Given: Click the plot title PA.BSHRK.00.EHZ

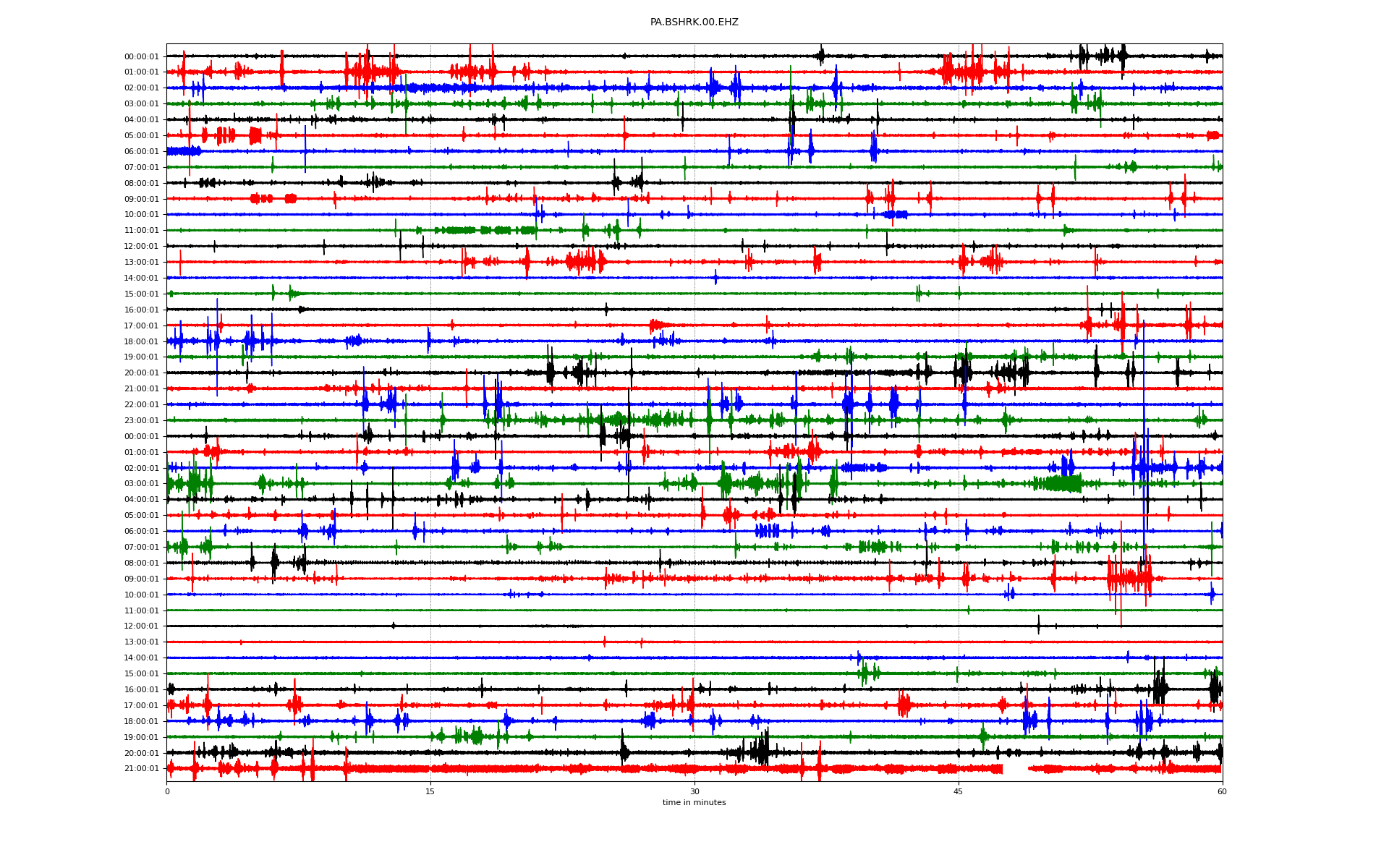Looking at the screenshot, I should (694, 22).
